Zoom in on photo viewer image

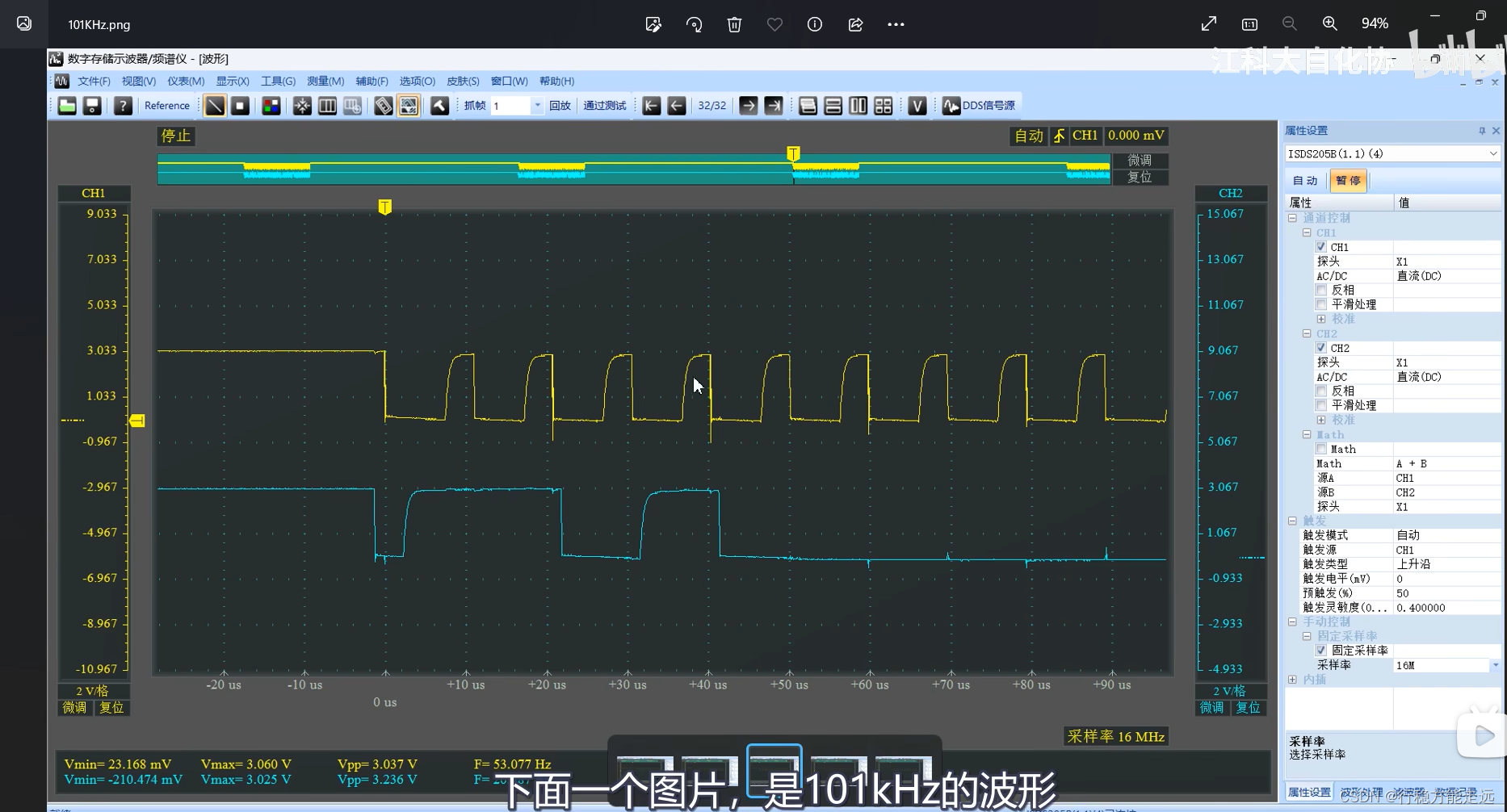coord(1329,24)
